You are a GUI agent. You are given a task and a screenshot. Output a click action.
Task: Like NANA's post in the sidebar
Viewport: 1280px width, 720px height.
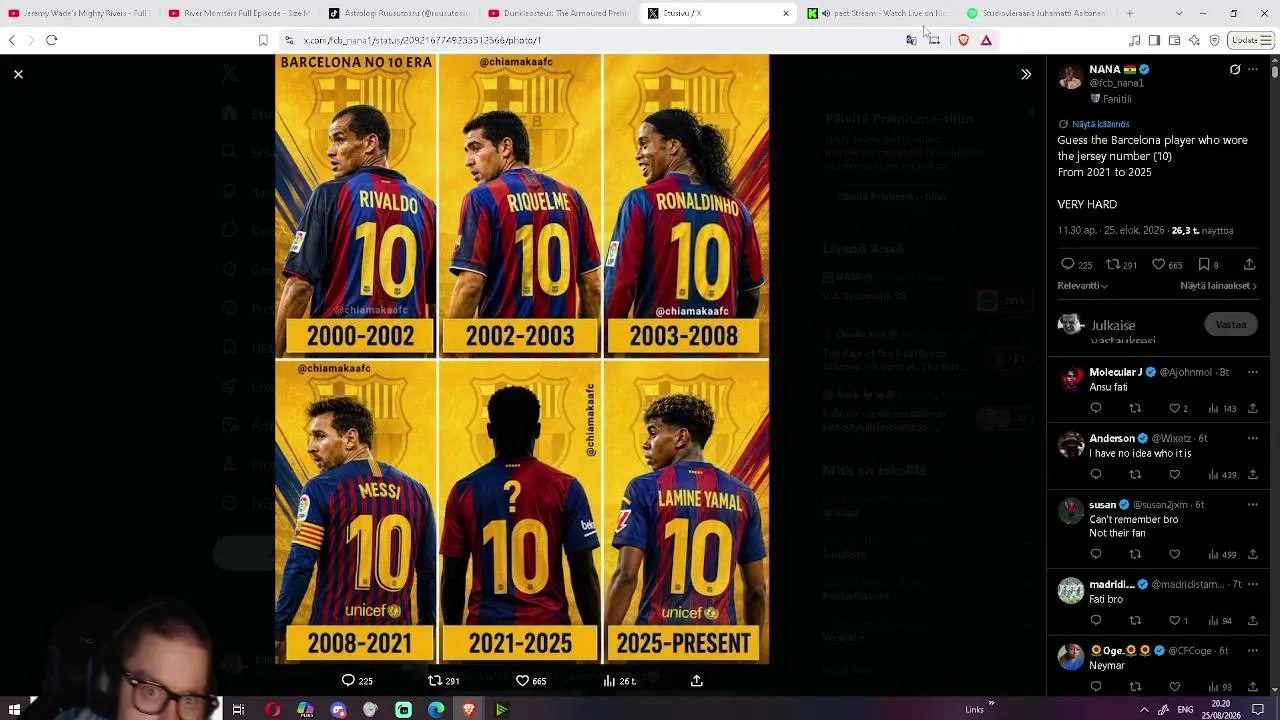(1158, 264)
